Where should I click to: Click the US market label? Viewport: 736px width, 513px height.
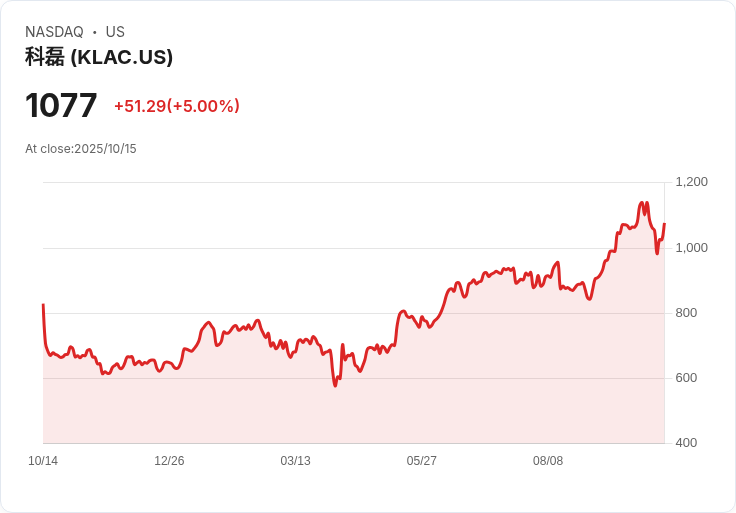coord(115,32)
